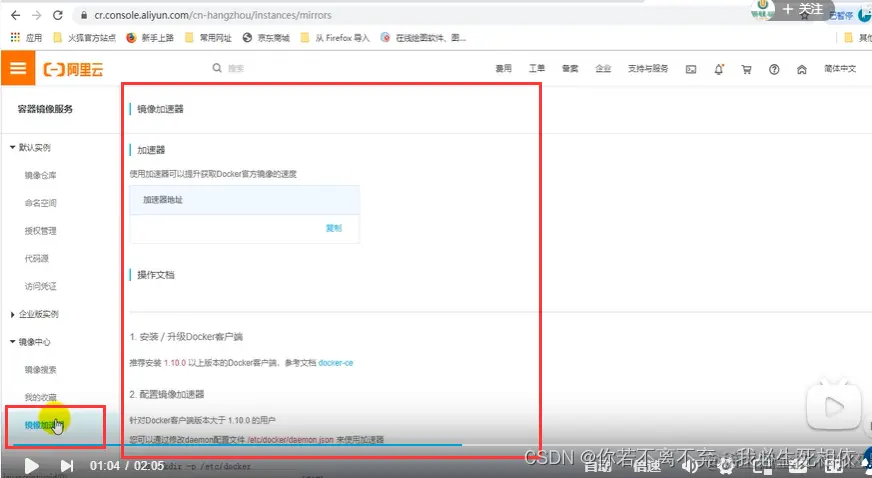Click the /etc/docker/daemon.json path text
This screenshot has height=478, width=872.
[290, 440]
